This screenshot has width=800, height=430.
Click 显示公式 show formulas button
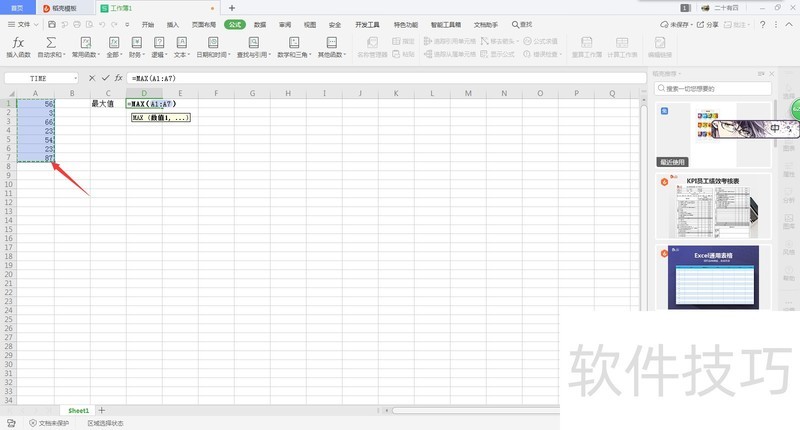(497, 54)
